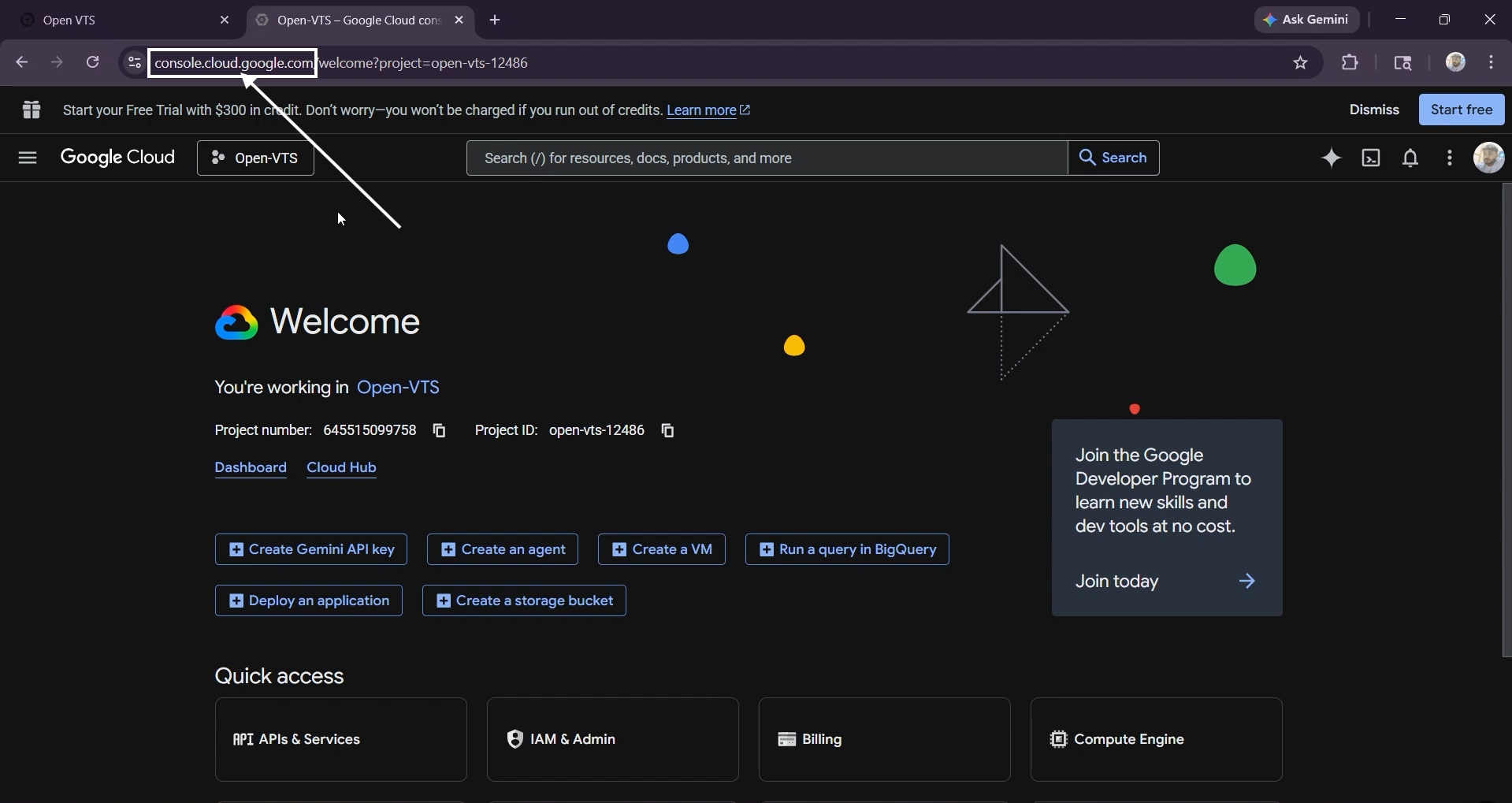The image size is (1512, 803).
Task: Open the Gemini AI assistant sparkle icon
Action: tap(1332, 158)
